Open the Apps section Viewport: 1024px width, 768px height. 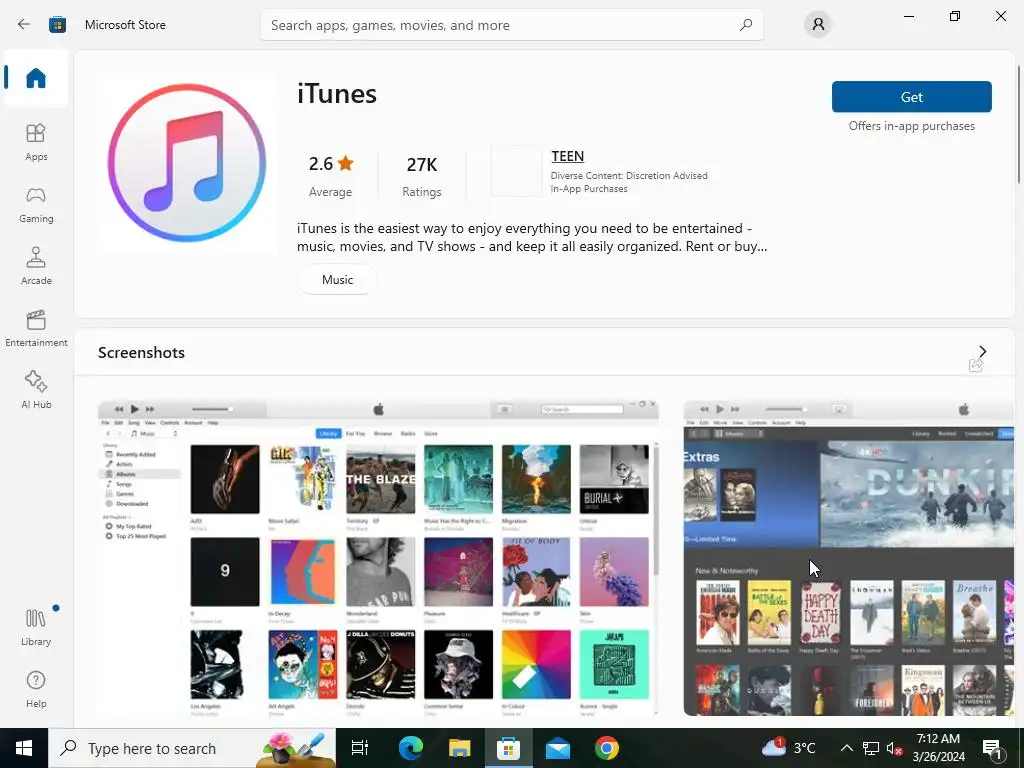tap(36, 142)
